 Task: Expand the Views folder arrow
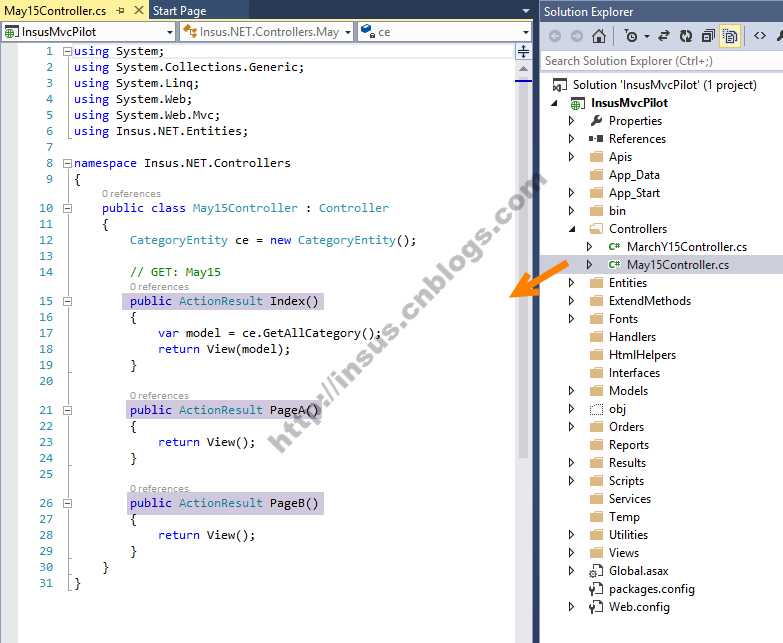tap(572, 553)
